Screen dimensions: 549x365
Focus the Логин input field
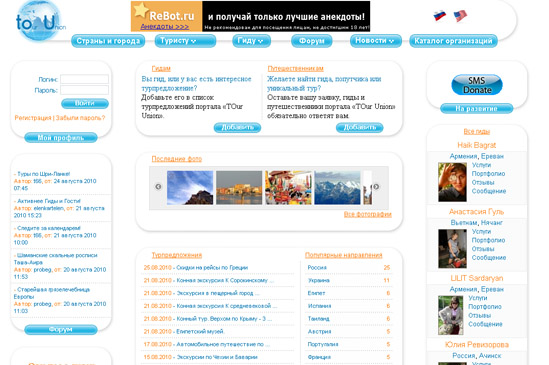coord(84,79)
